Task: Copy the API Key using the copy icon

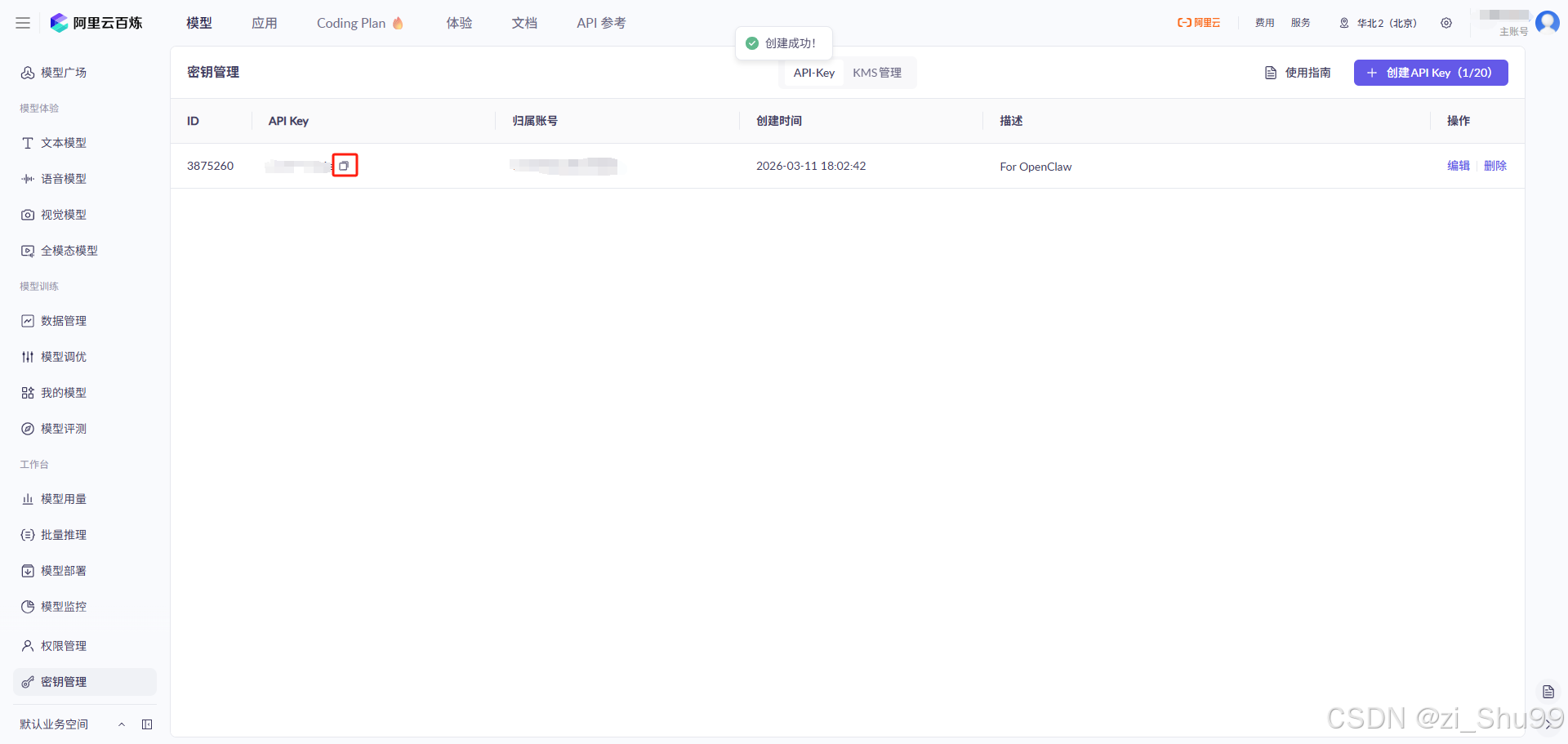Action: click(x=345, y=165)
